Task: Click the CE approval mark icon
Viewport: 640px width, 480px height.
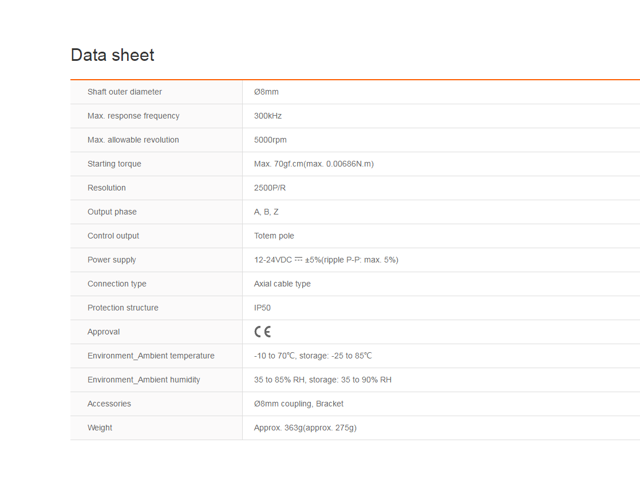Action: pos(262,331)
